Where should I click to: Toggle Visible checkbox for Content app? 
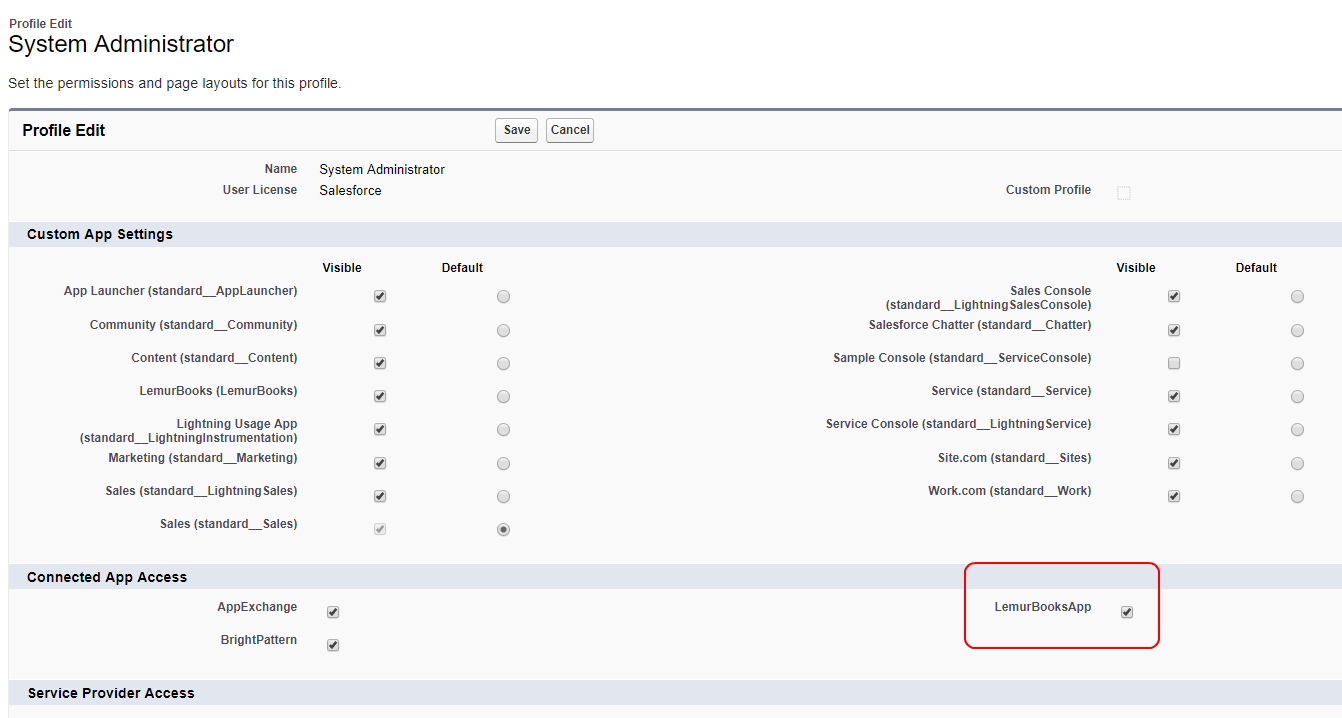(x=380, y=363)
